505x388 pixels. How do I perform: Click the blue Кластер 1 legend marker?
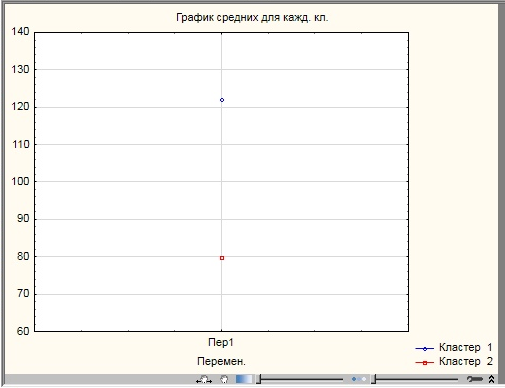425,349
